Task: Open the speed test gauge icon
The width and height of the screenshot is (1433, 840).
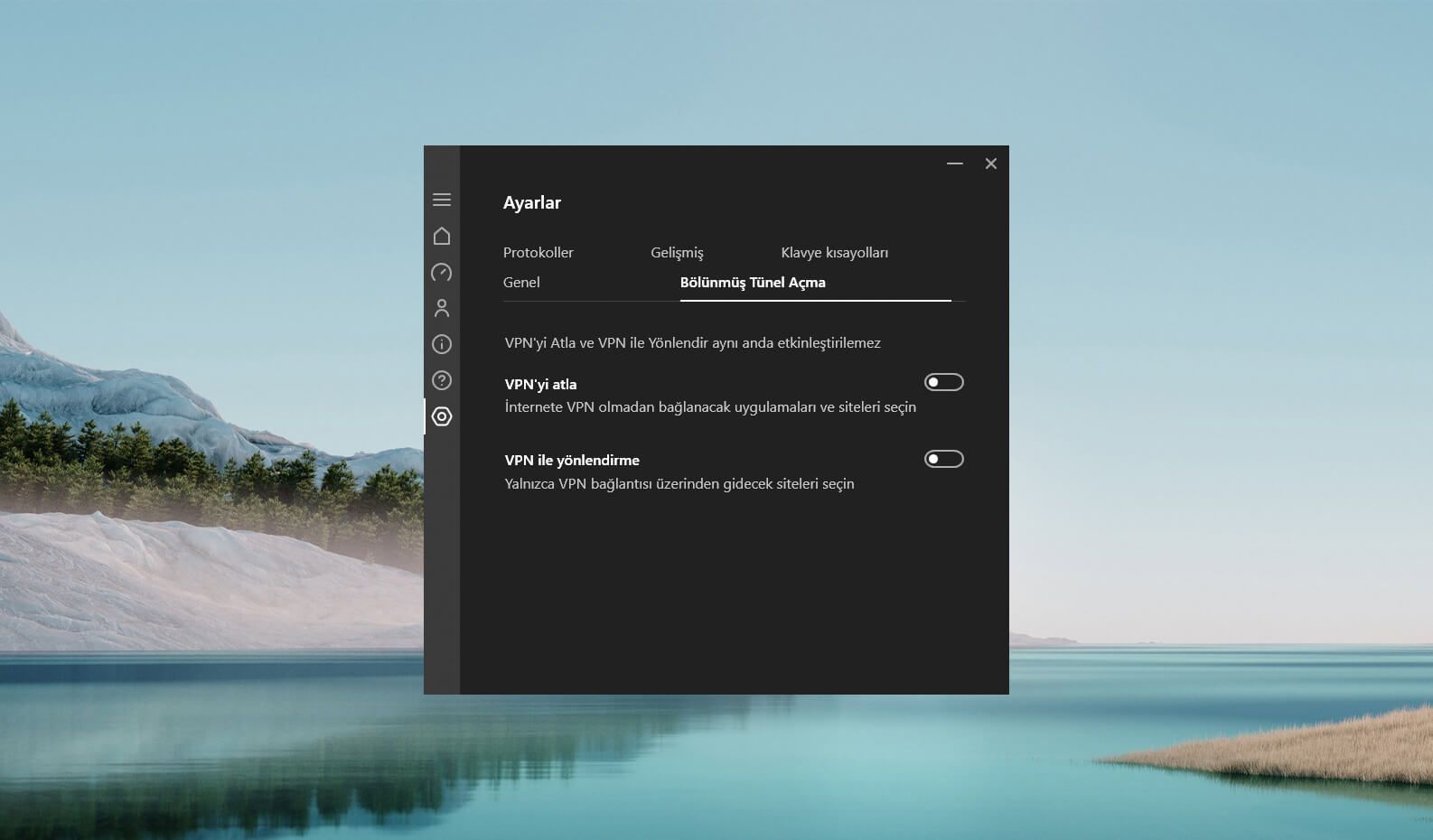Action: pyautogui.click(x=442, y=272)
